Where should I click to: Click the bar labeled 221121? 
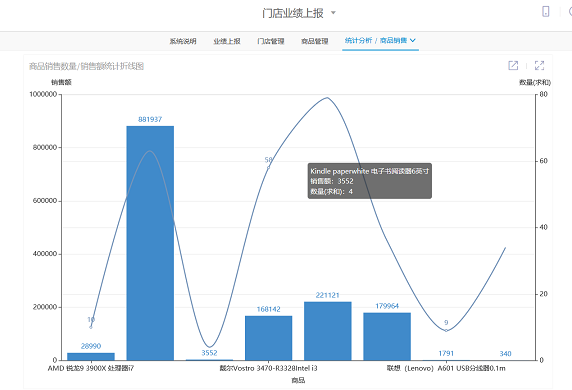point(328,331)
